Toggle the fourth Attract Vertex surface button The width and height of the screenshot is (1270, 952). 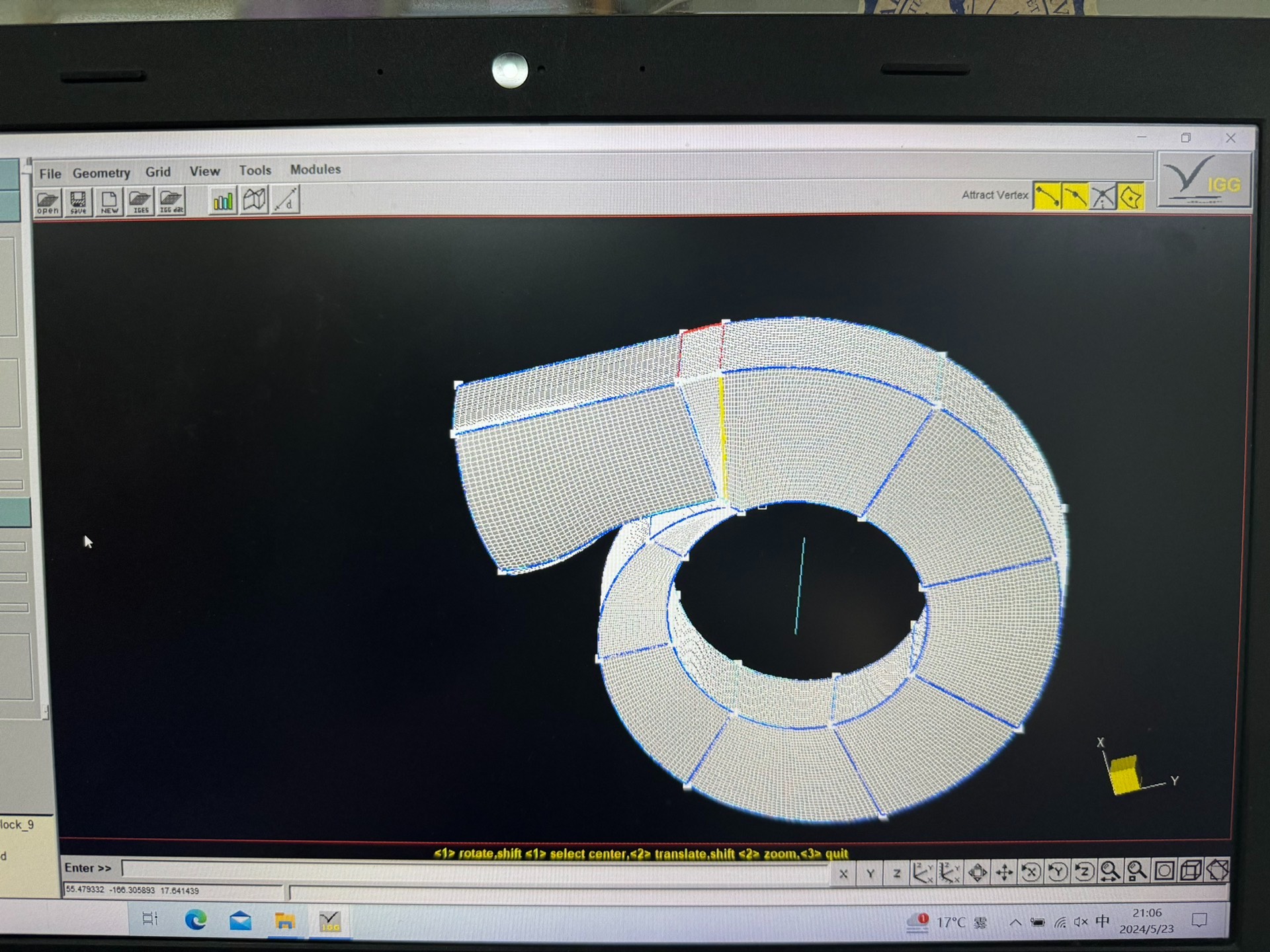1131,196
